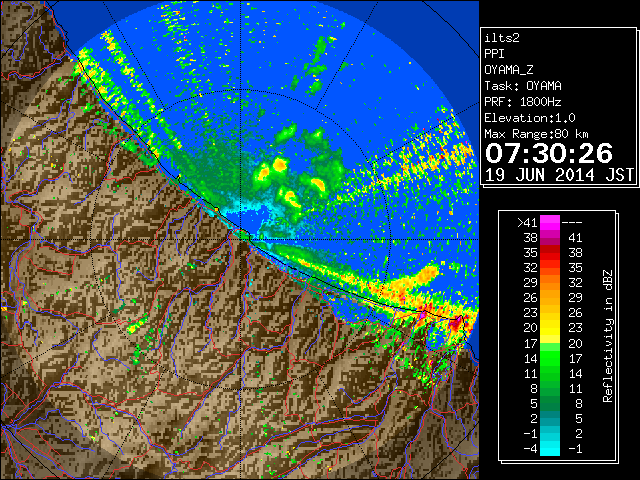Click the 'OYAMA_Z' product name
This screenshot has height=480, width=640.
509,70
